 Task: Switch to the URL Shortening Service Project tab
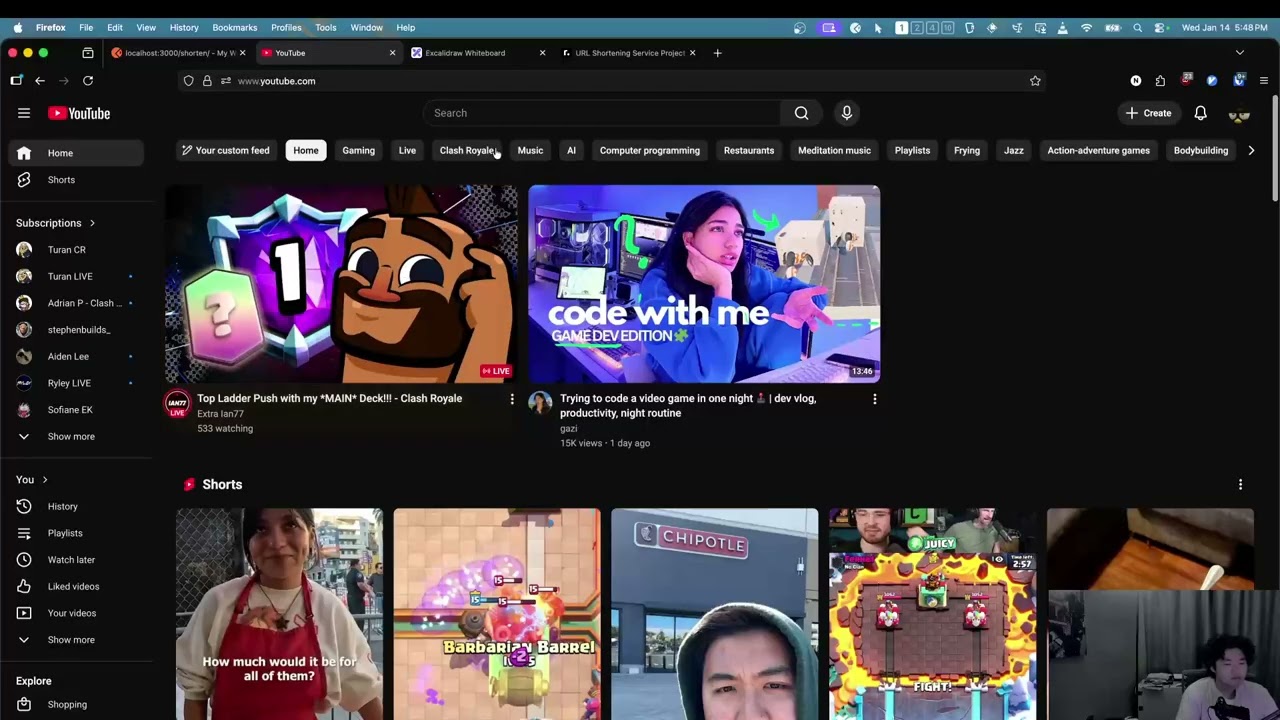628,53
